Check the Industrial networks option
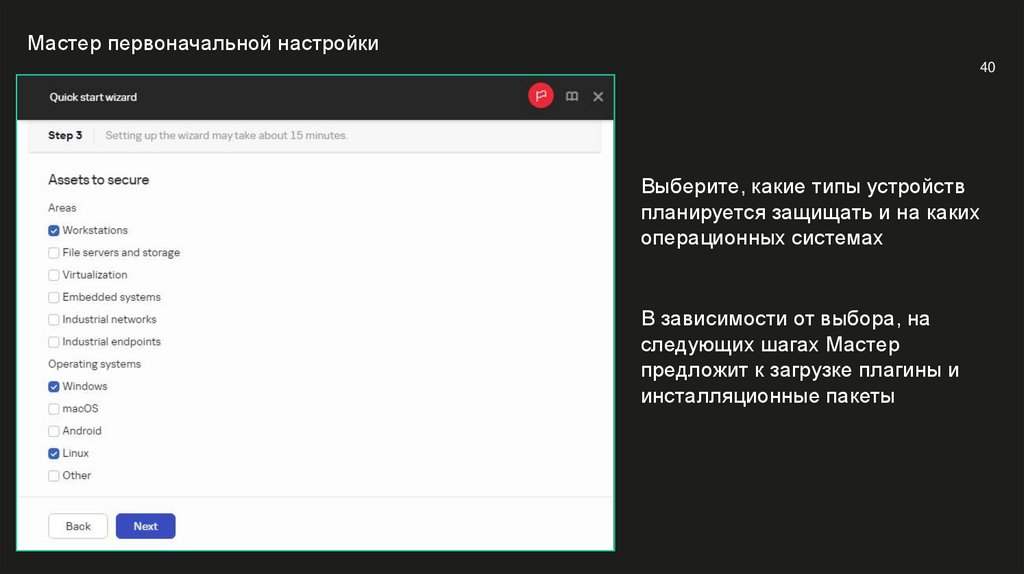 [x=54, y=319]
